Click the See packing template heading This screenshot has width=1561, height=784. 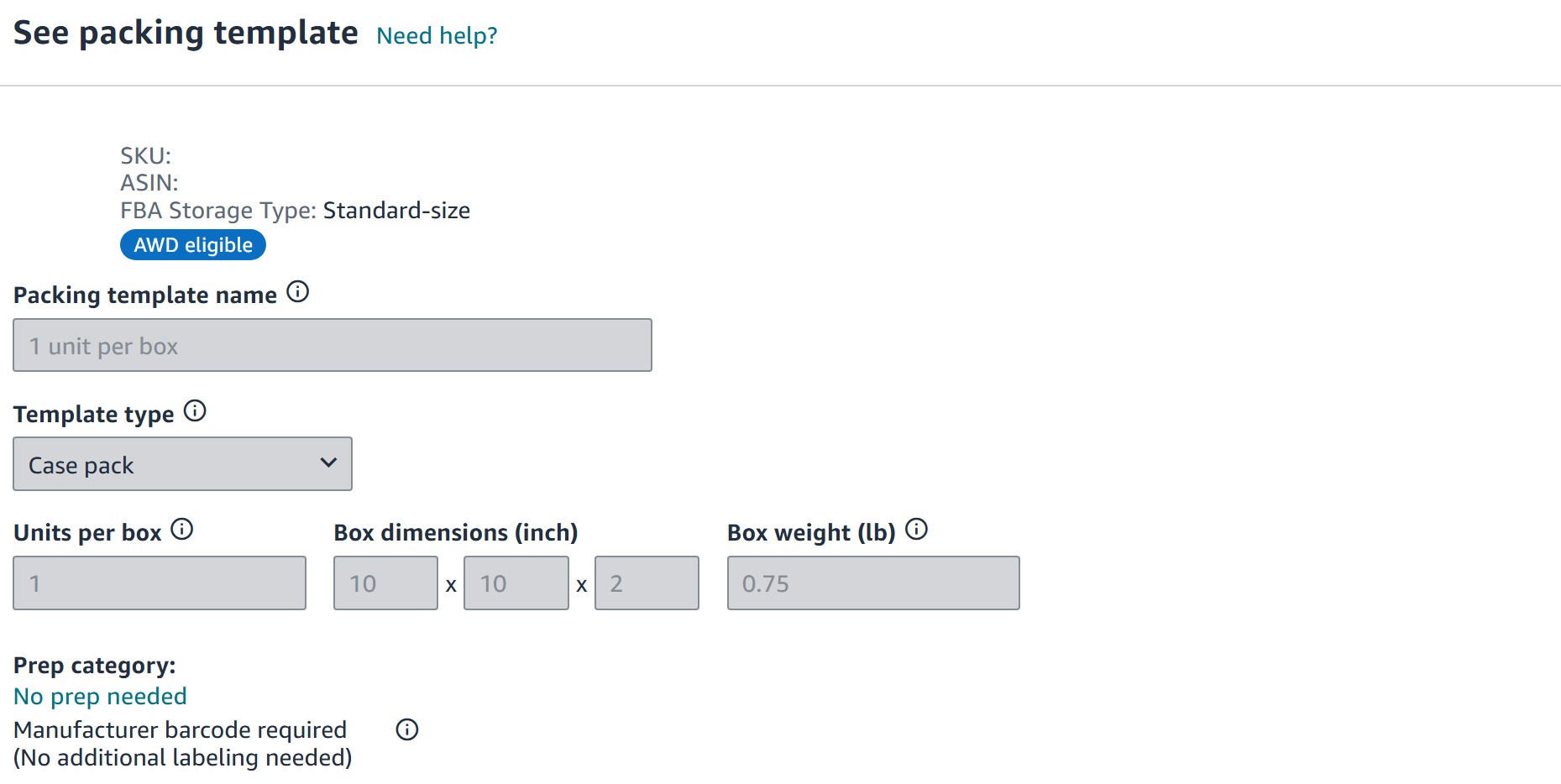point(185,32)
